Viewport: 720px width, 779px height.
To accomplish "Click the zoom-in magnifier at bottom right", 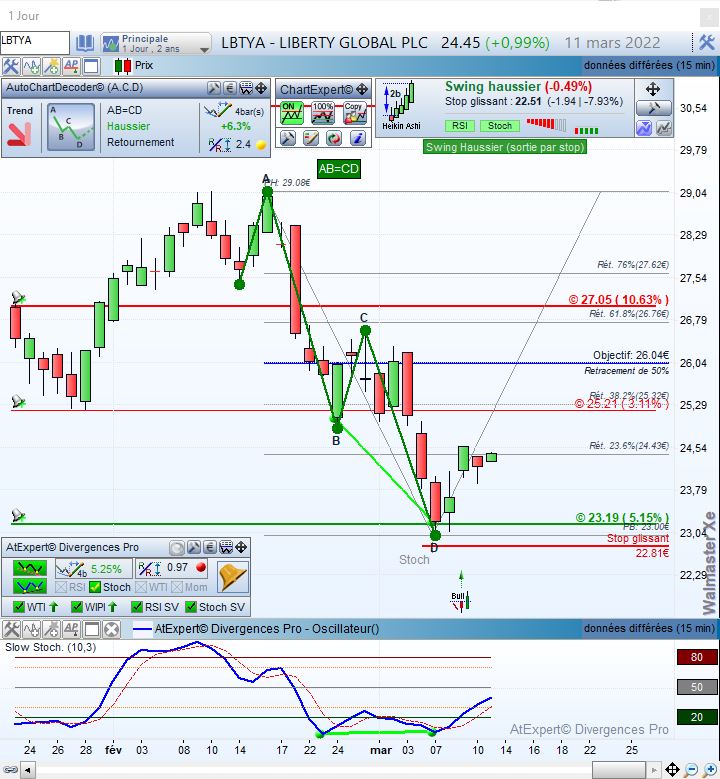I will [710, 771].
